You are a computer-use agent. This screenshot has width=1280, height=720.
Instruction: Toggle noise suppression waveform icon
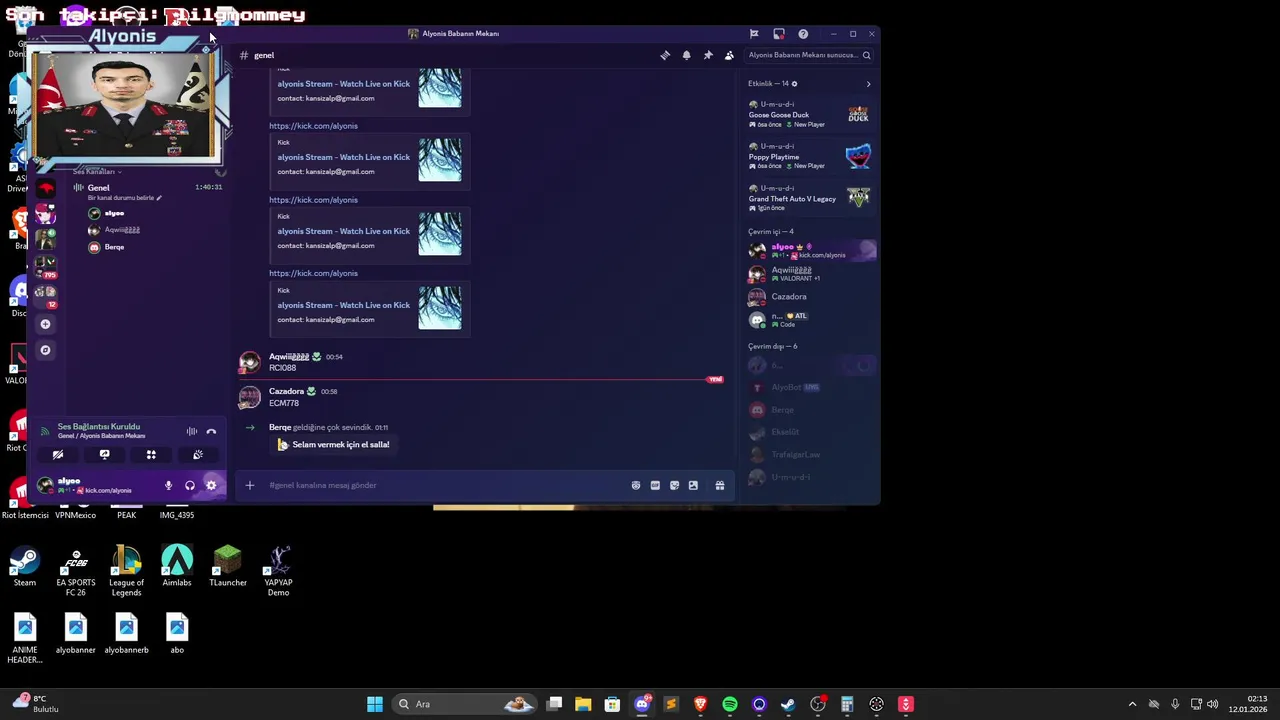tap(191, 431)
